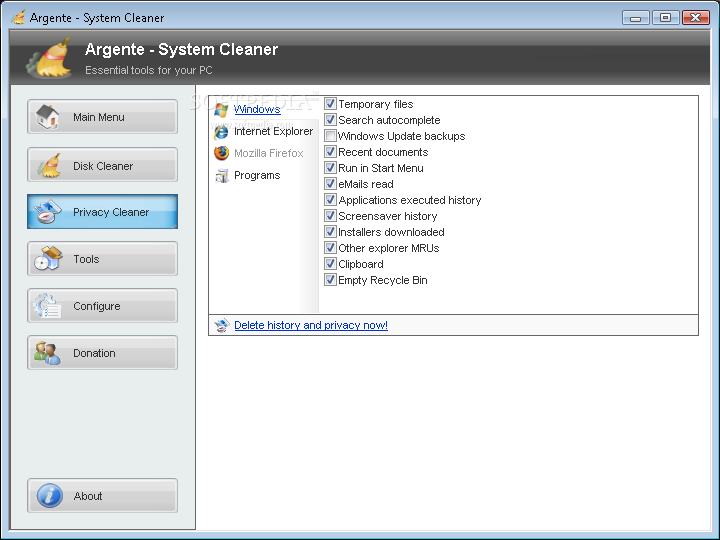
Task: Select the Programs category
Action: [257, 175]
